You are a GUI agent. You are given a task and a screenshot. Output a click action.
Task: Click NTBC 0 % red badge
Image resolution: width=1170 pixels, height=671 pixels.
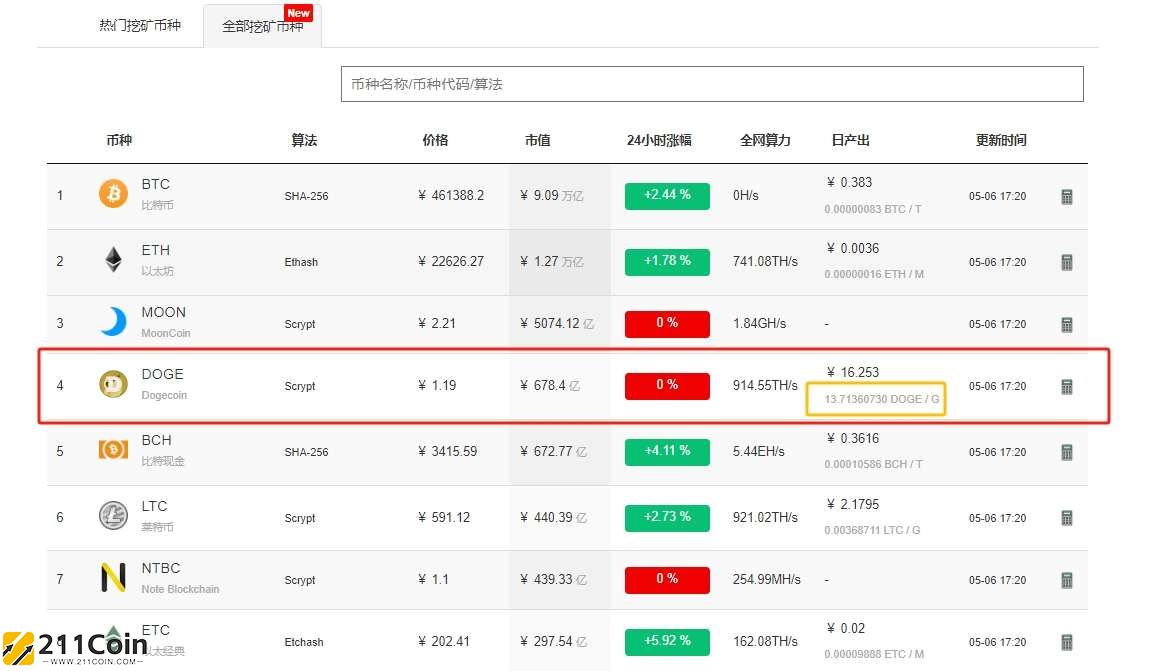click(667, 579)
